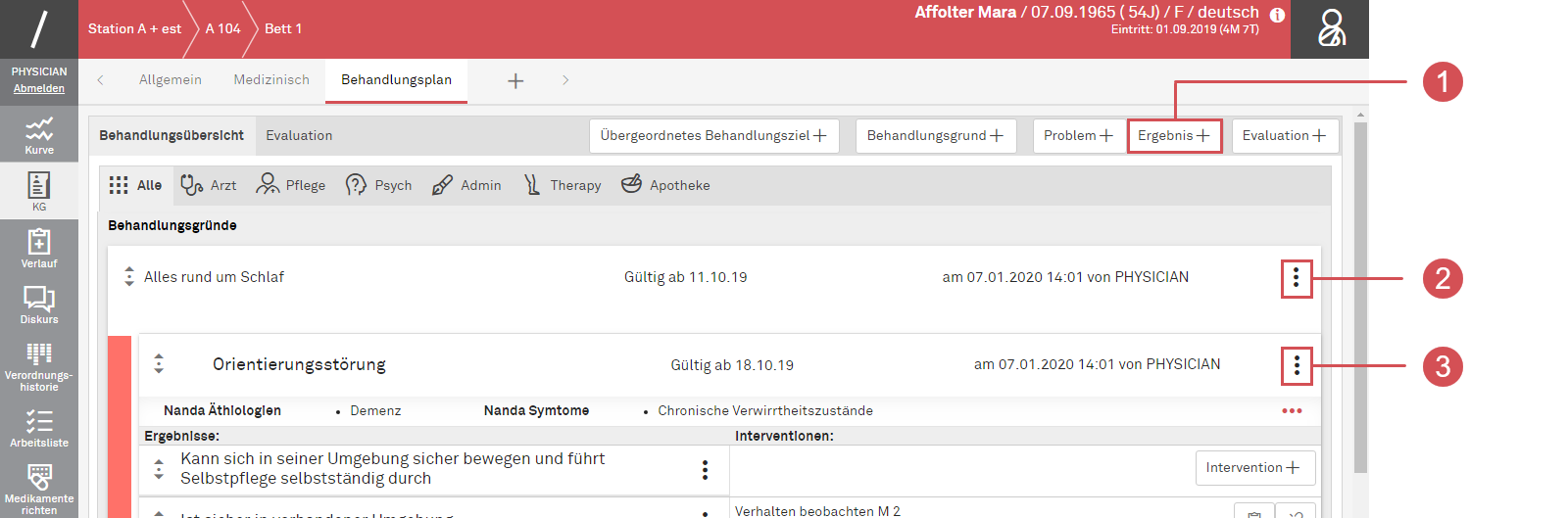Click the Alles rund um Schlaf title
1568x518 pixels.
[x=214, y=277]
